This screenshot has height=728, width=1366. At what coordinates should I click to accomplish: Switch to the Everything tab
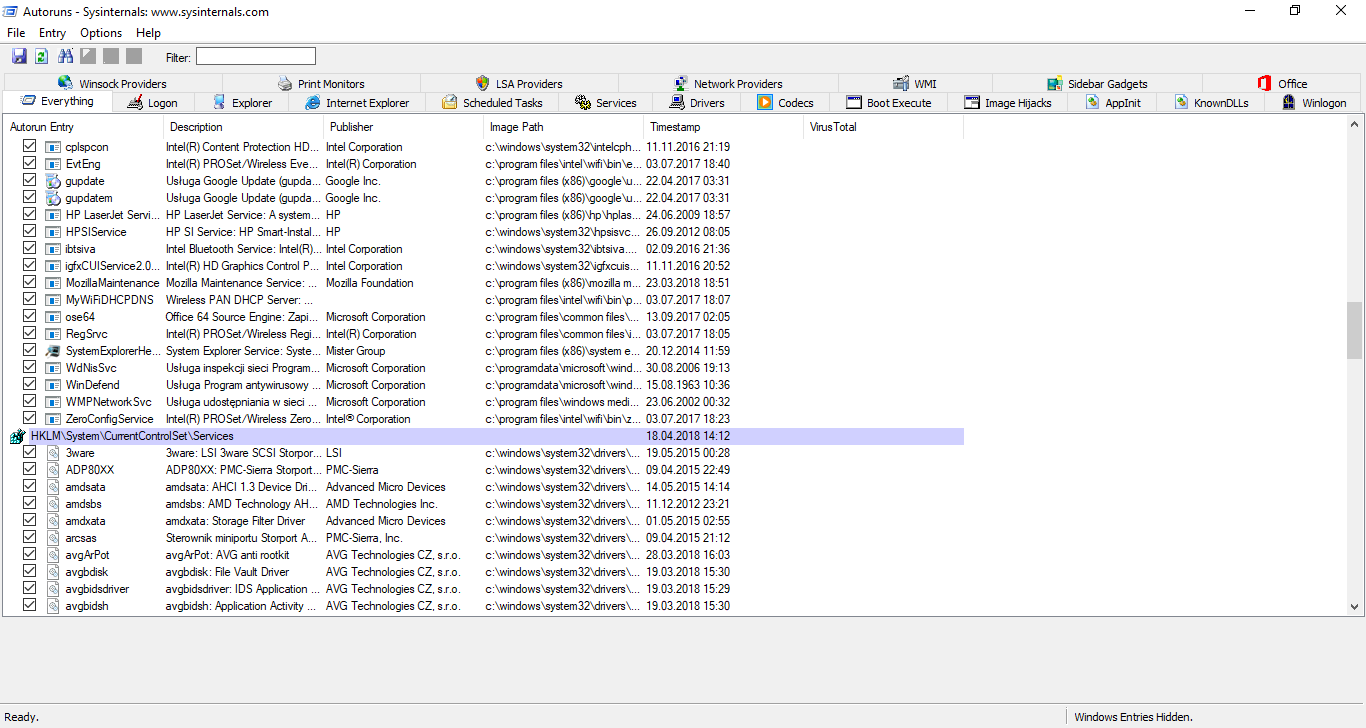pyautogui.click(x=56, y=102)
